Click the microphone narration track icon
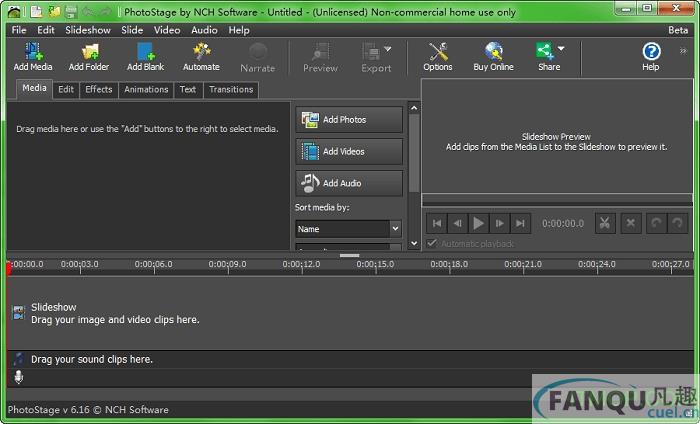 click(19, 377)
